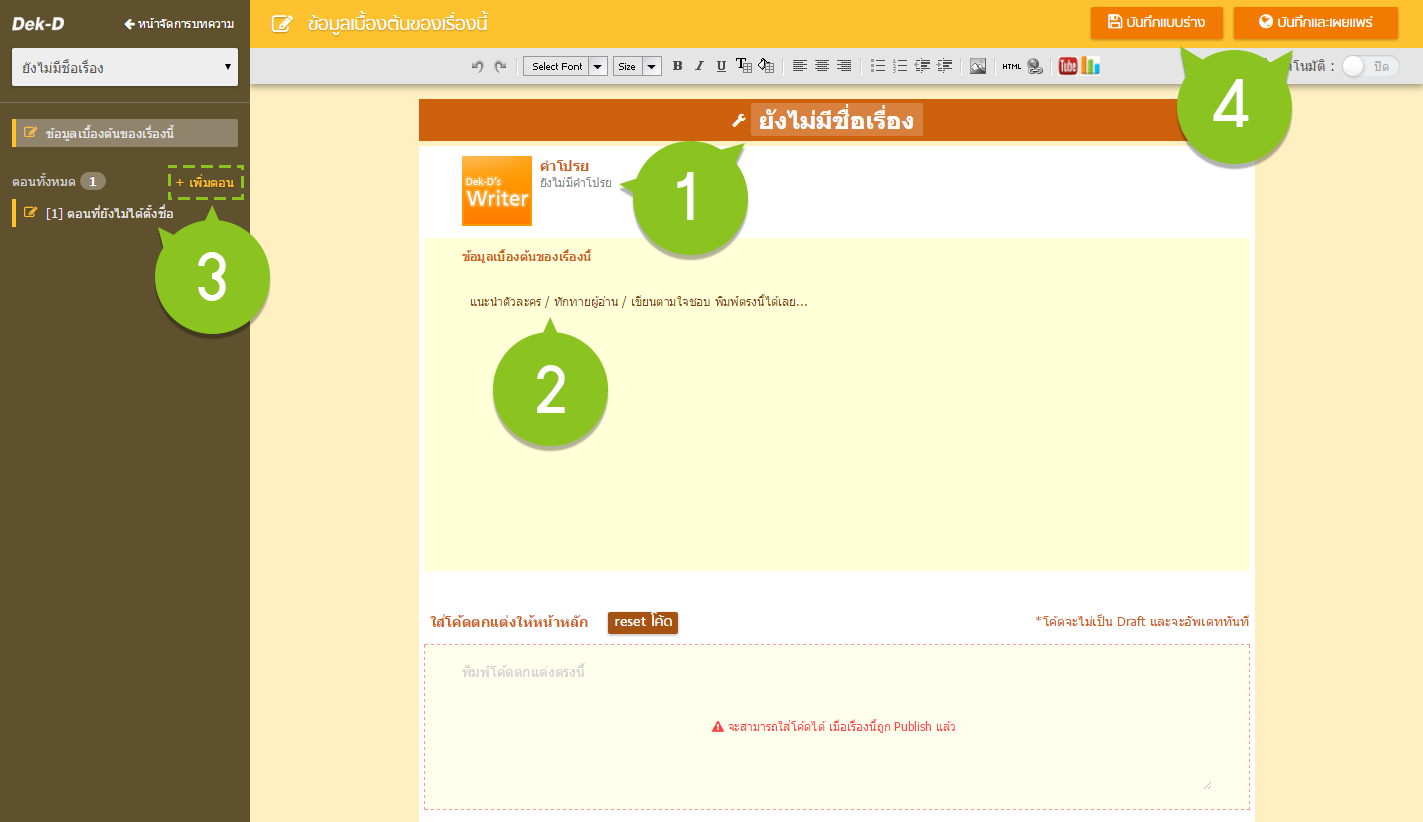
Task: Open the HTML source view
Action: [x=1012, y=65]
